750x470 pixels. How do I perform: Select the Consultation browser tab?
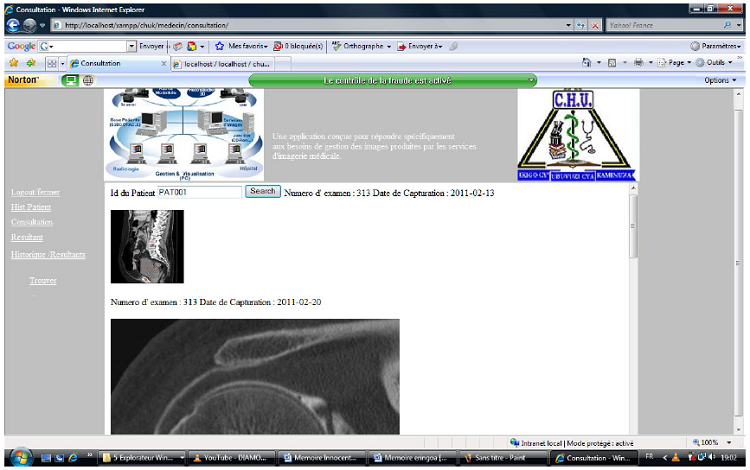pyautogui.click(x=110, y=63)
